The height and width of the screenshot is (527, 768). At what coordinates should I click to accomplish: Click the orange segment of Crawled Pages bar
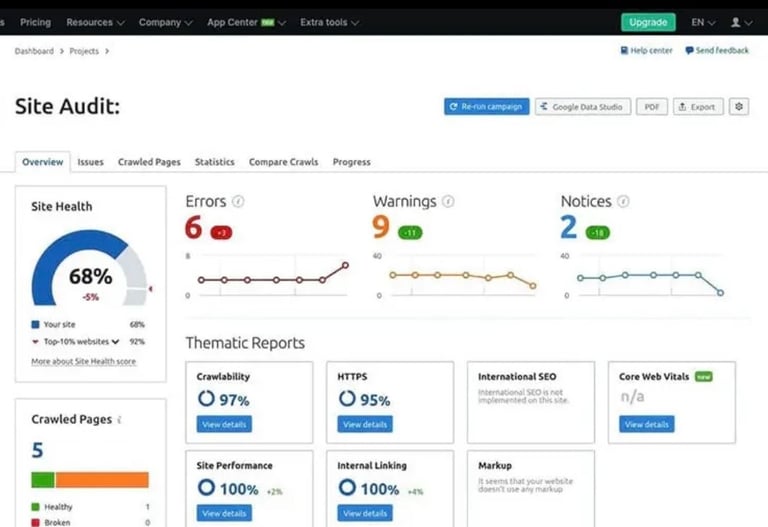coord(102,480)
